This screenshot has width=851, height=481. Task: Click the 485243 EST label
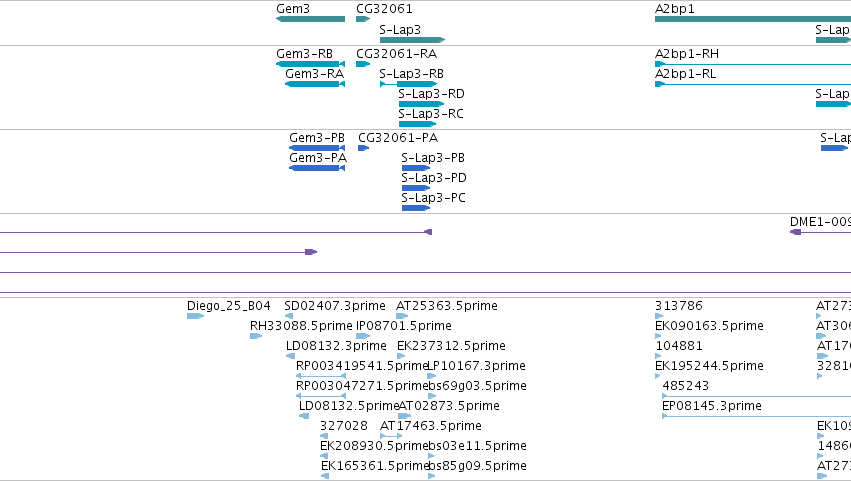pyautogui.click(x=685, y=386)
